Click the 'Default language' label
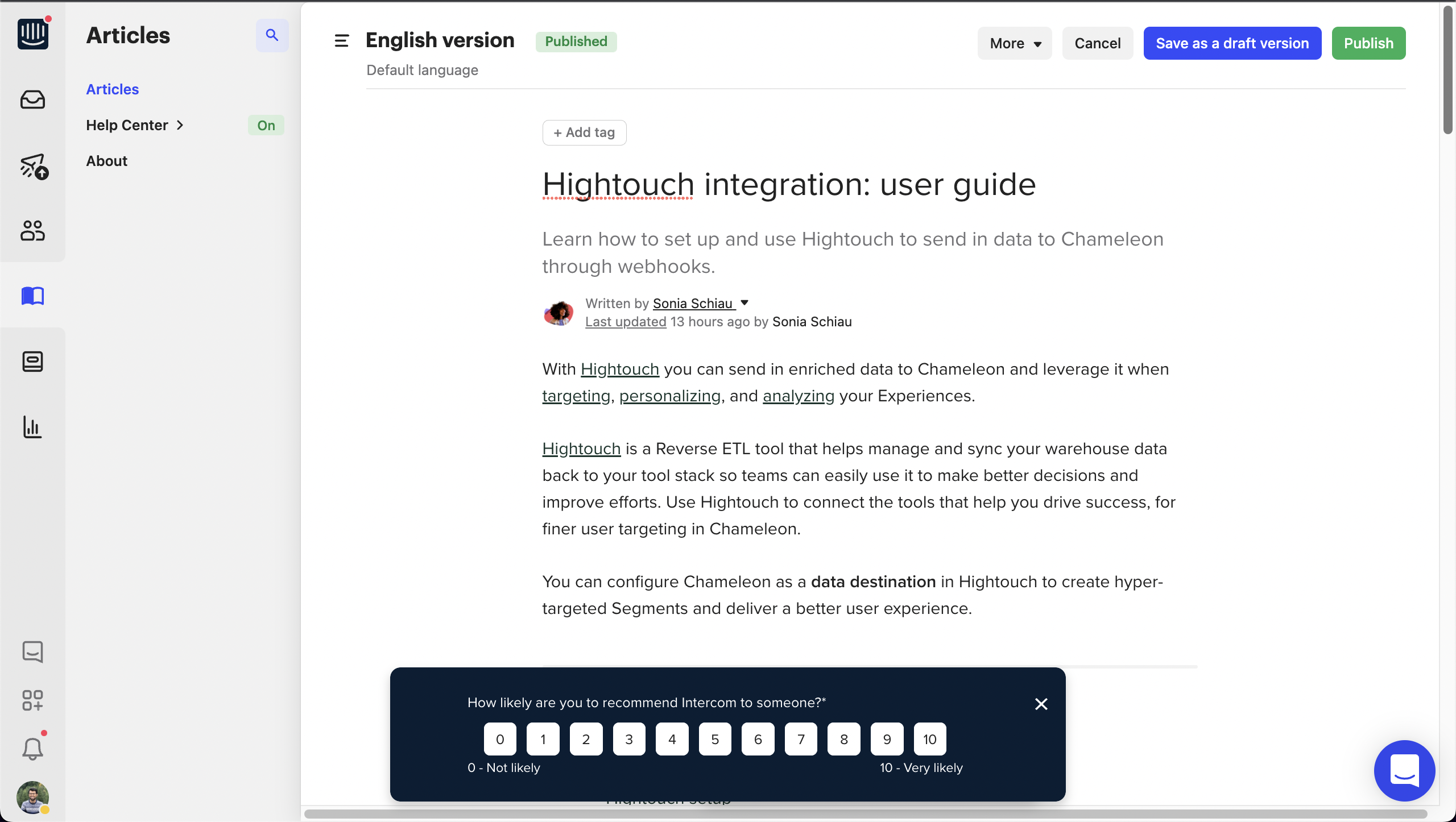This screenshot has height=822, width=1456. coord(422,70)
